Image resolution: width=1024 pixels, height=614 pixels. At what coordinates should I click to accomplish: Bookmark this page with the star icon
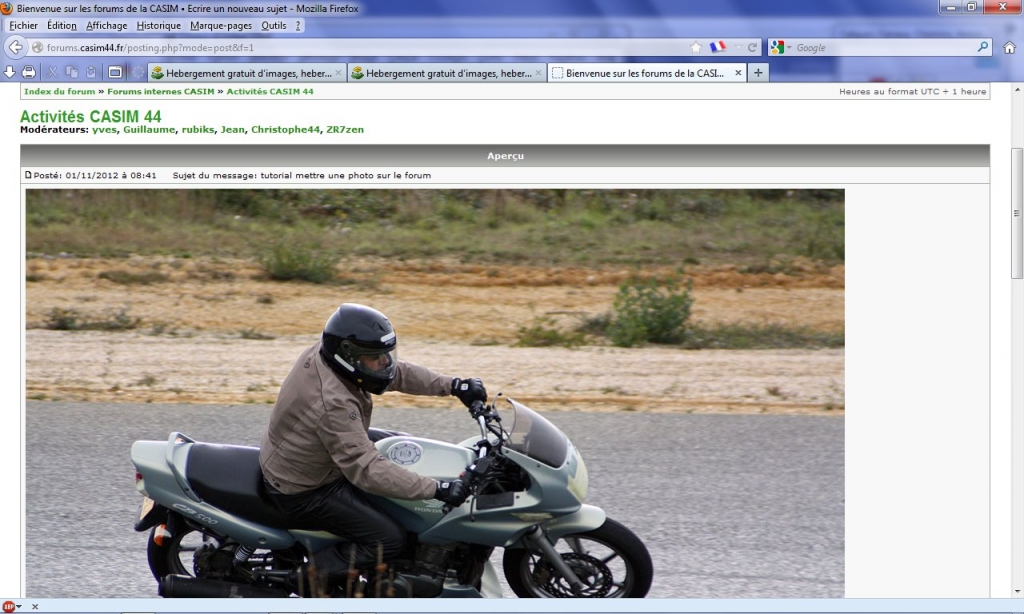[696, 47]
